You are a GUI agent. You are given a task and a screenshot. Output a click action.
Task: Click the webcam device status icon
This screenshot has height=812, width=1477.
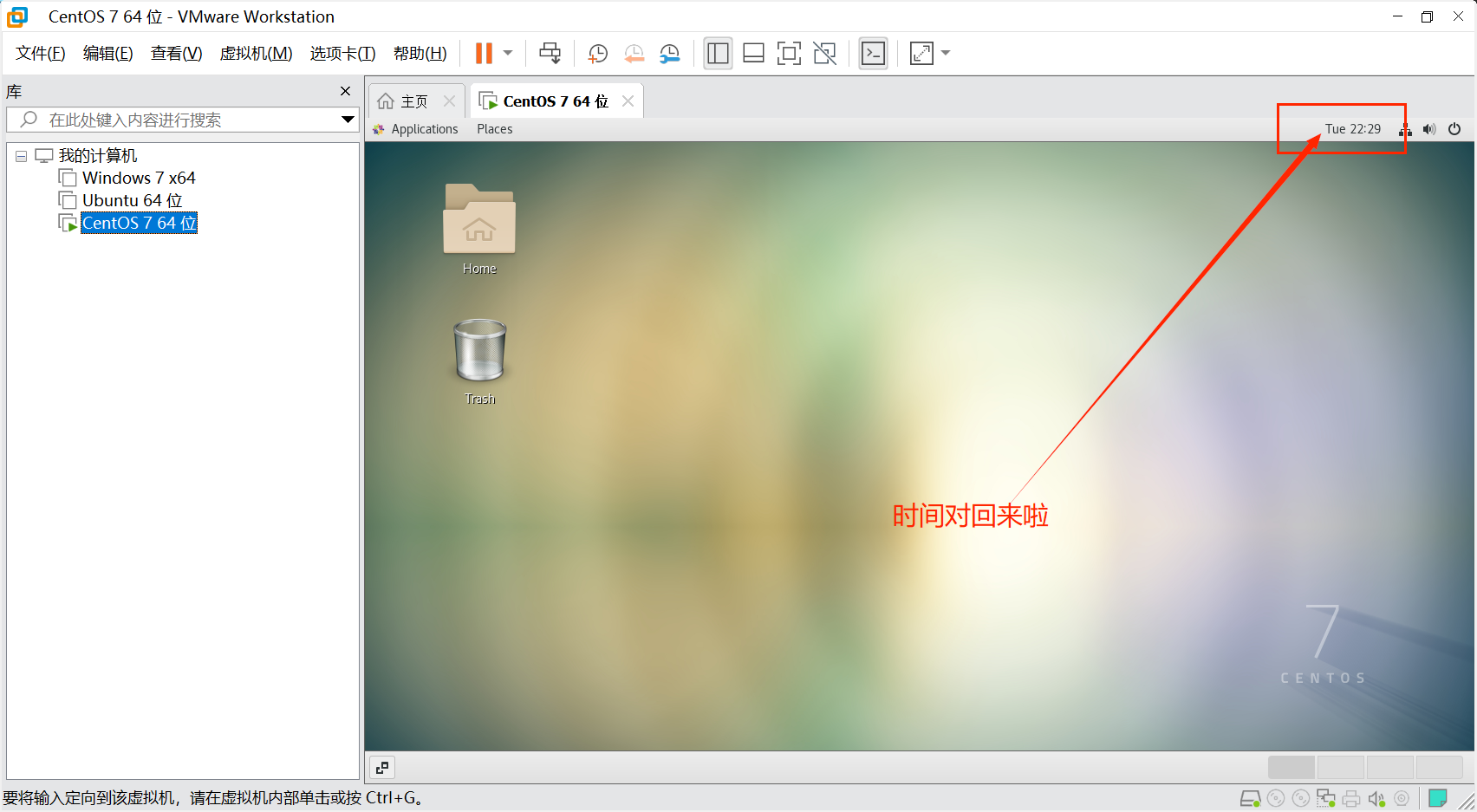[x=1402, y=798]
